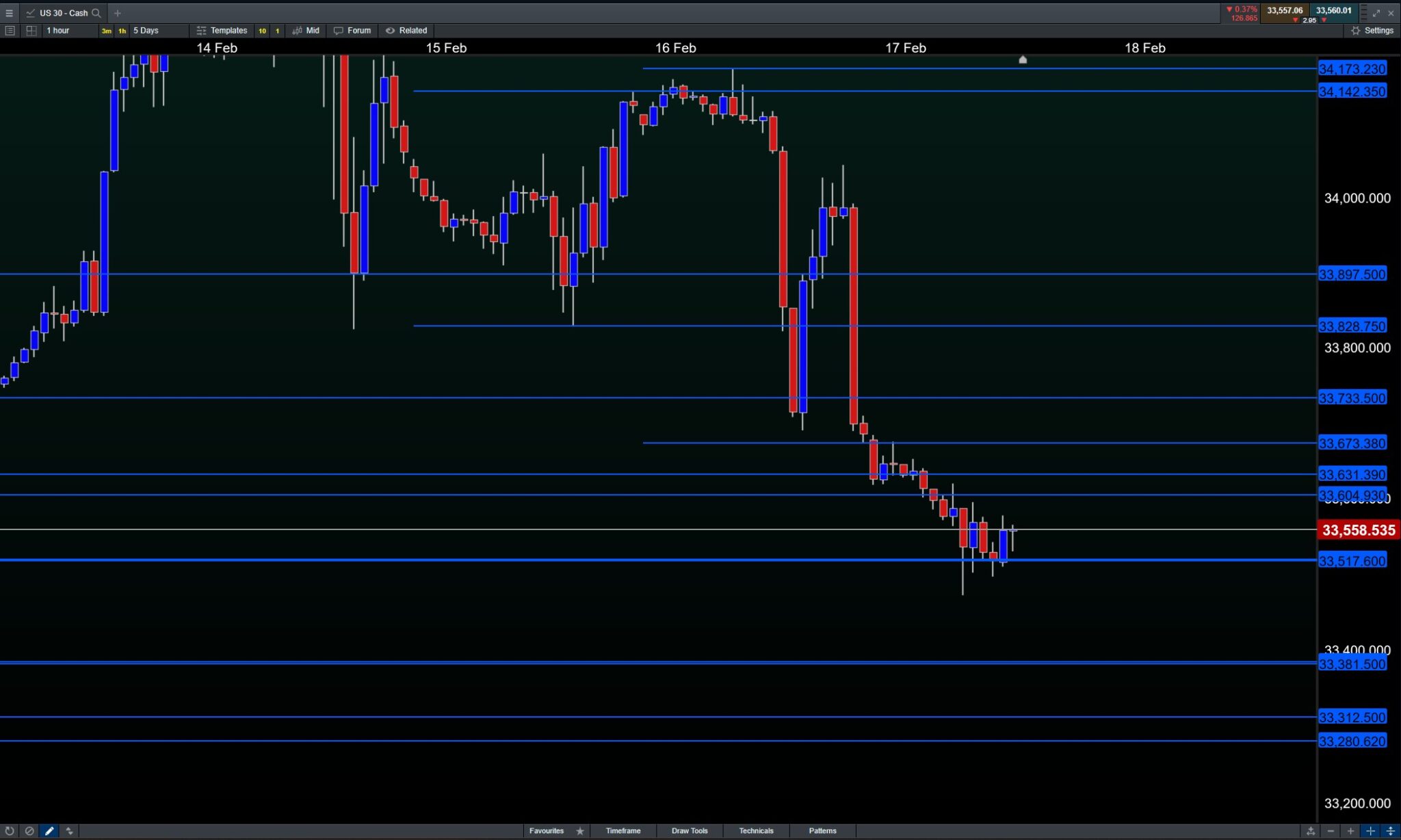Open the Technicals tab
1401x840 pixels.
click(x=756, y=831)
